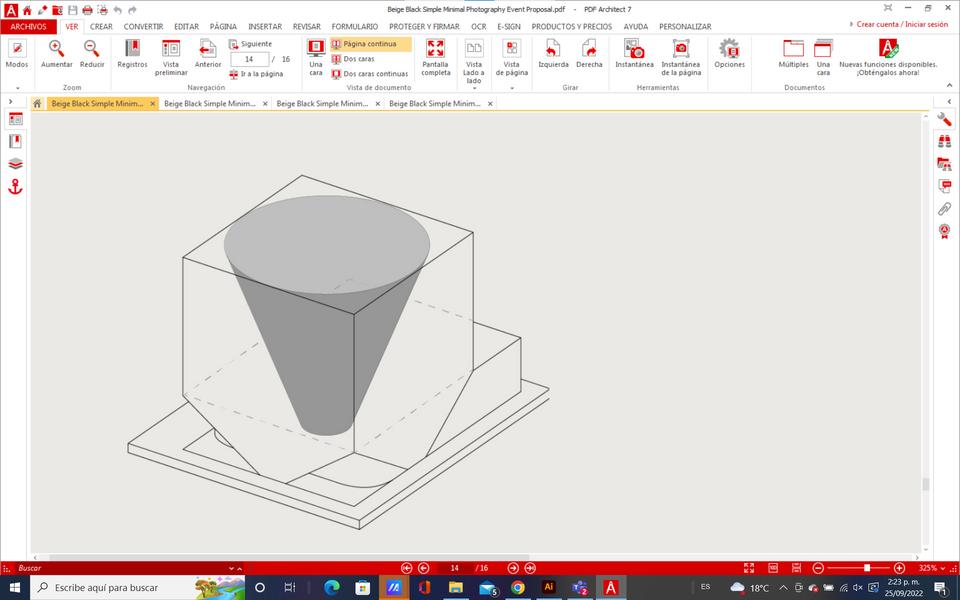Screen dimensions: 960x600
Task: Open the Modos dropdown
Action: coord(17,88)
